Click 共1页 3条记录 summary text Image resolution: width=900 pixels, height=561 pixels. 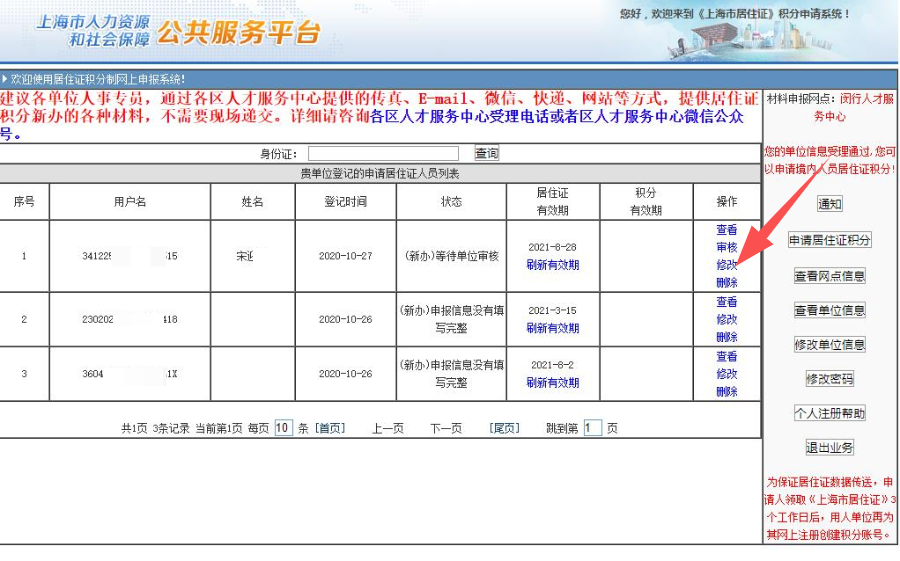click(x=156, y=428)
